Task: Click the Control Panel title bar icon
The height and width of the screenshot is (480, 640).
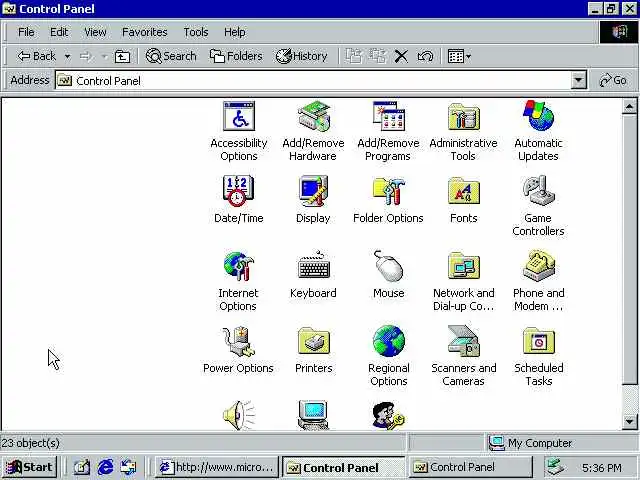Action: point(9,9)
